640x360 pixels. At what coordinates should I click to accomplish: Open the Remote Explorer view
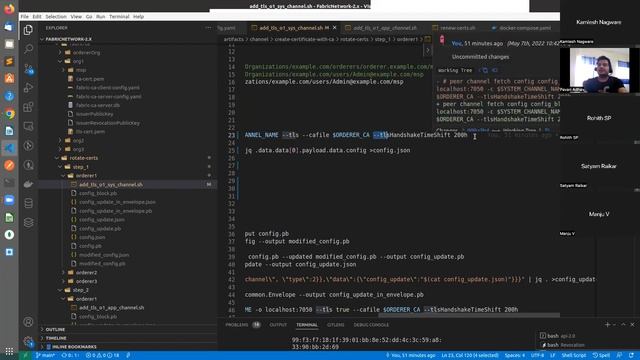[28, 126]
